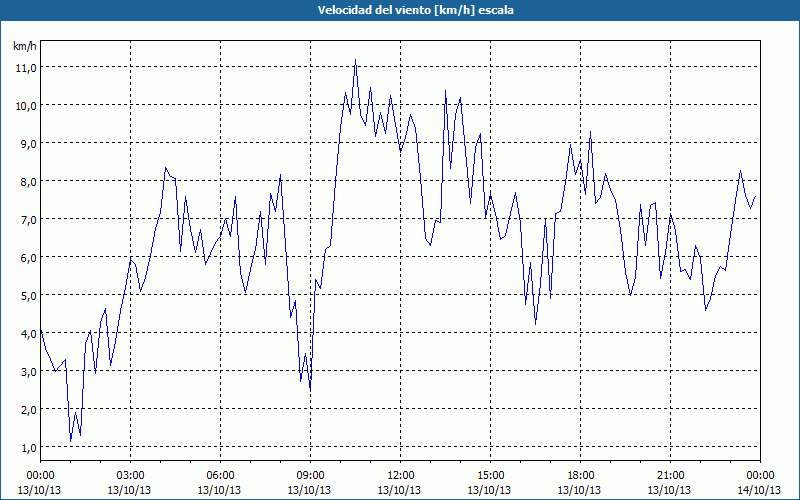Screen dimensions: 800x500
Task: Click the 7,0 y-axis label
Action: (28, 219)
